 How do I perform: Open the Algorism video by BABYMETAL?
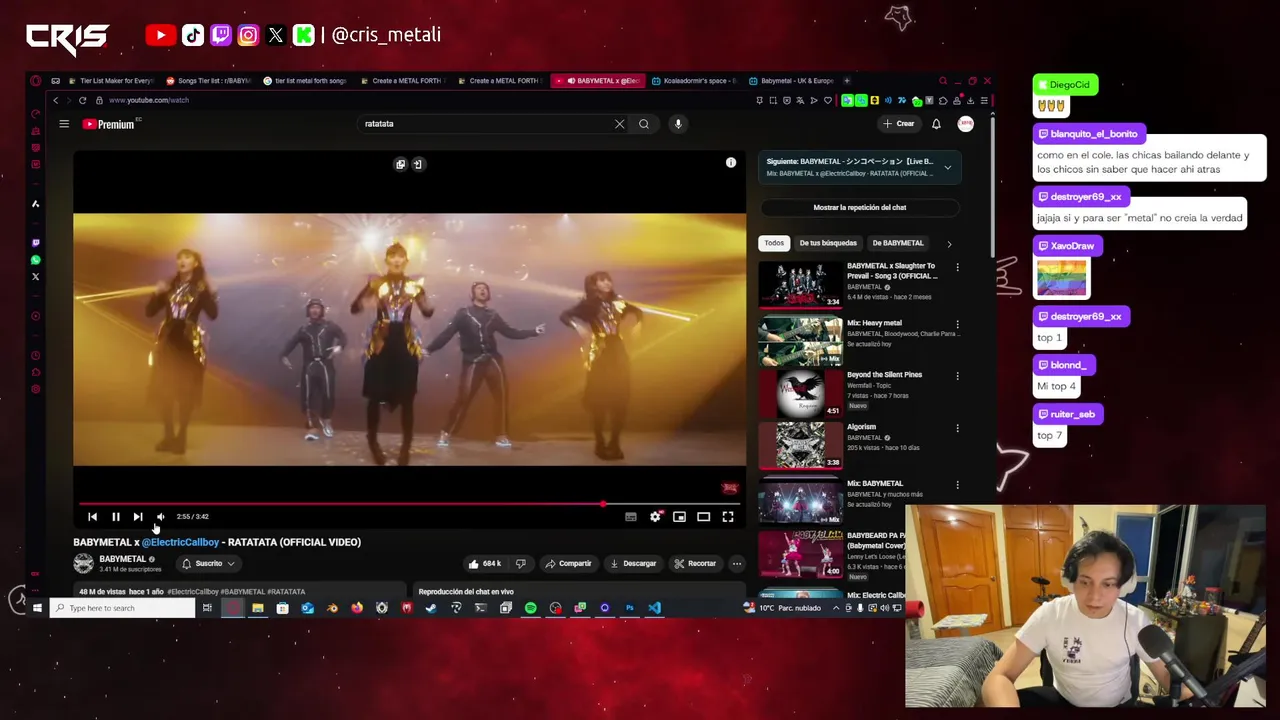(800, 445)
